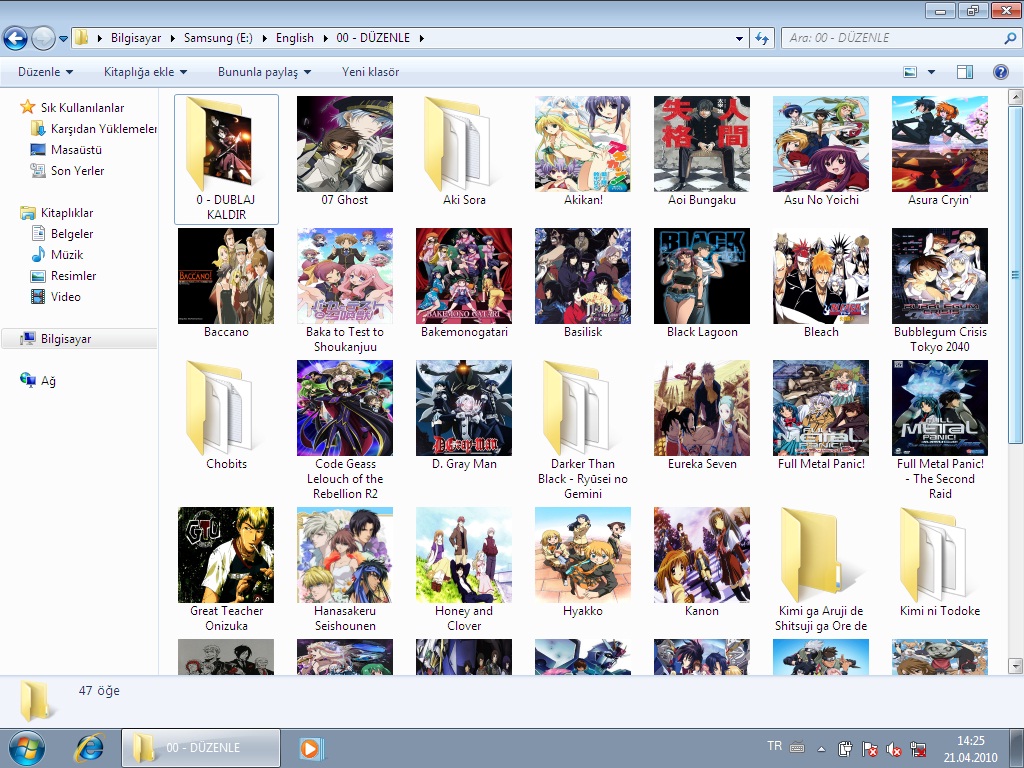Open the Kitaplığa ekle dropdown

point(145,72)
